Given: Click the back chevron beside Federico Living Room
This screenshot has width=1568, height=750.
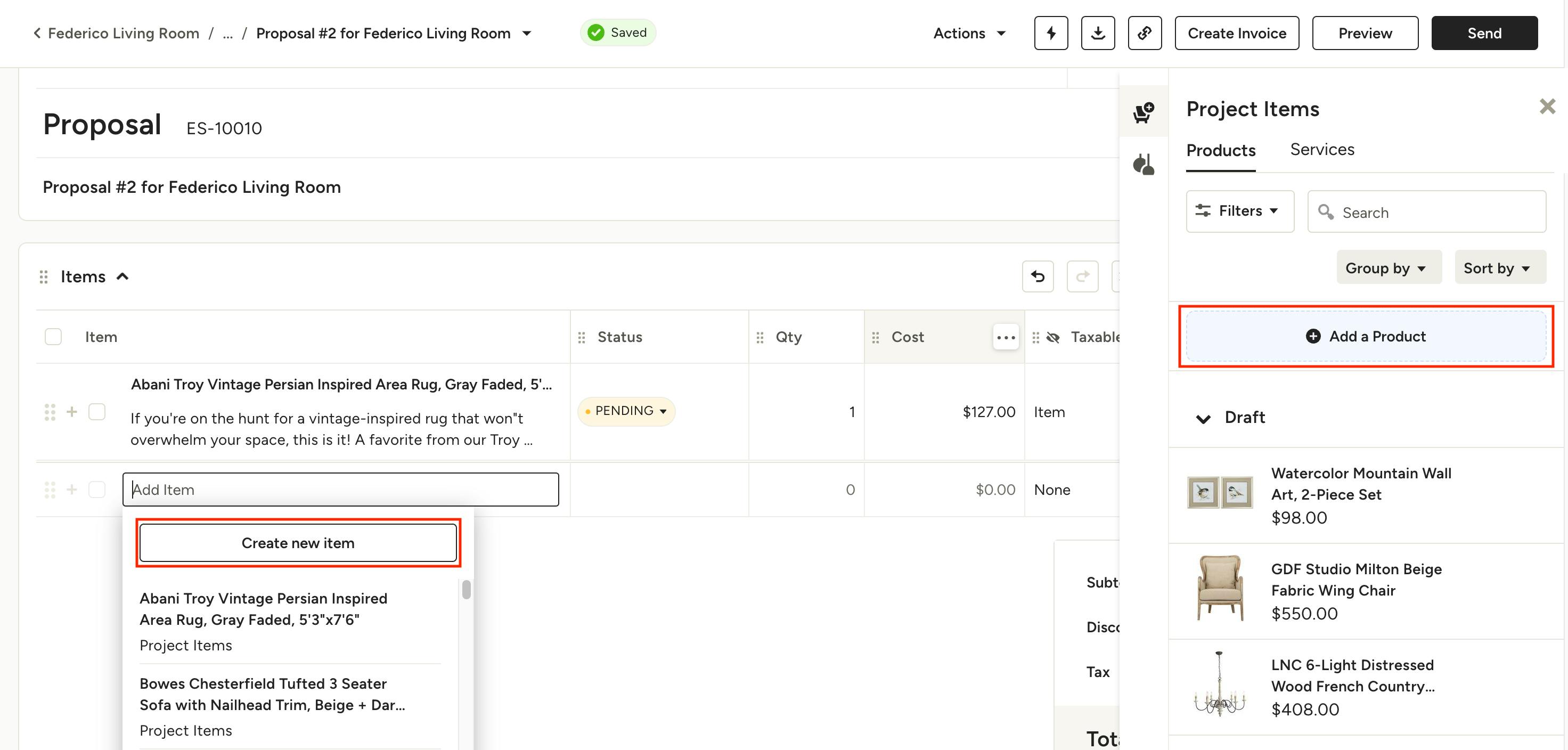Looking at the screenshot, I should pos(37,33).
